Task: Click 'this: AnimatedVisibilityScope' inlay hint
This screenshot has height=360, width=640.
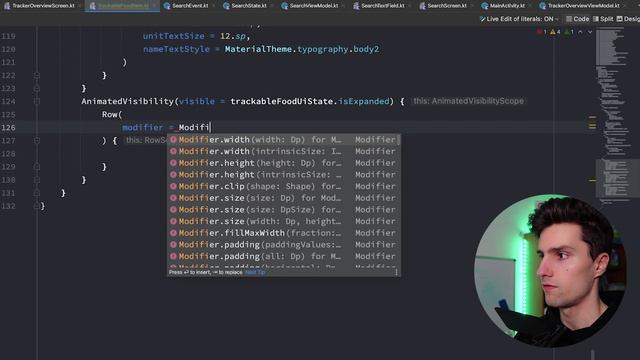Action: (468, 101)
